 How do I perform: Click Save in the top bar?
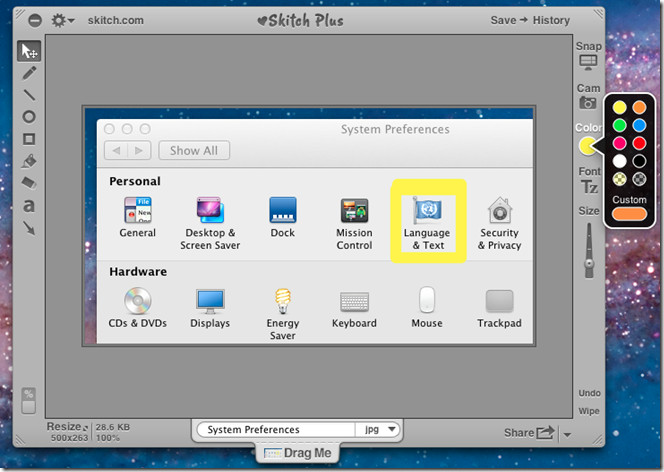[x=503, y=20]
